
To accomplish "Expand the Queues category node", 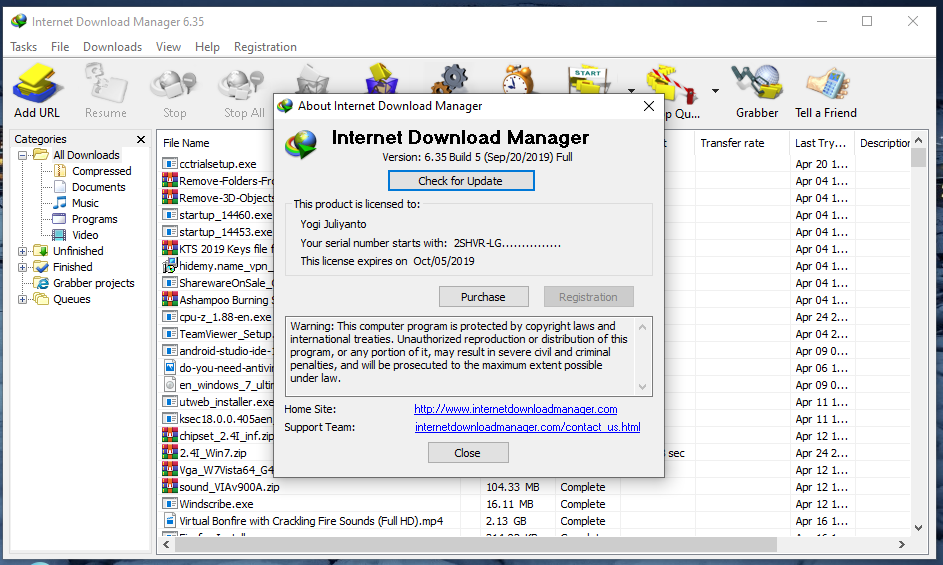I will pos(22,299).
